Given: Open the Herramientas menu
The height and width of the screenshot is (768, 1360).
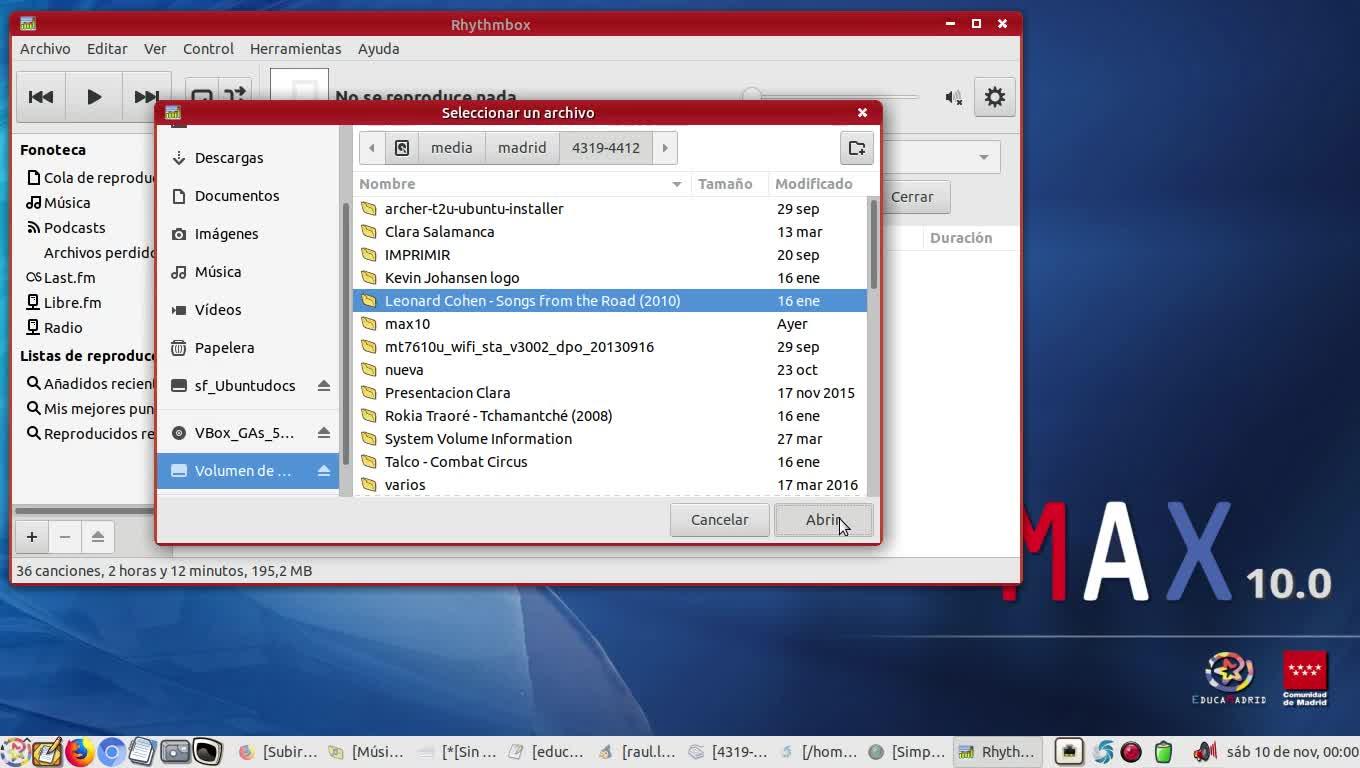Looking at the screenshot, I should pos(295,49).
